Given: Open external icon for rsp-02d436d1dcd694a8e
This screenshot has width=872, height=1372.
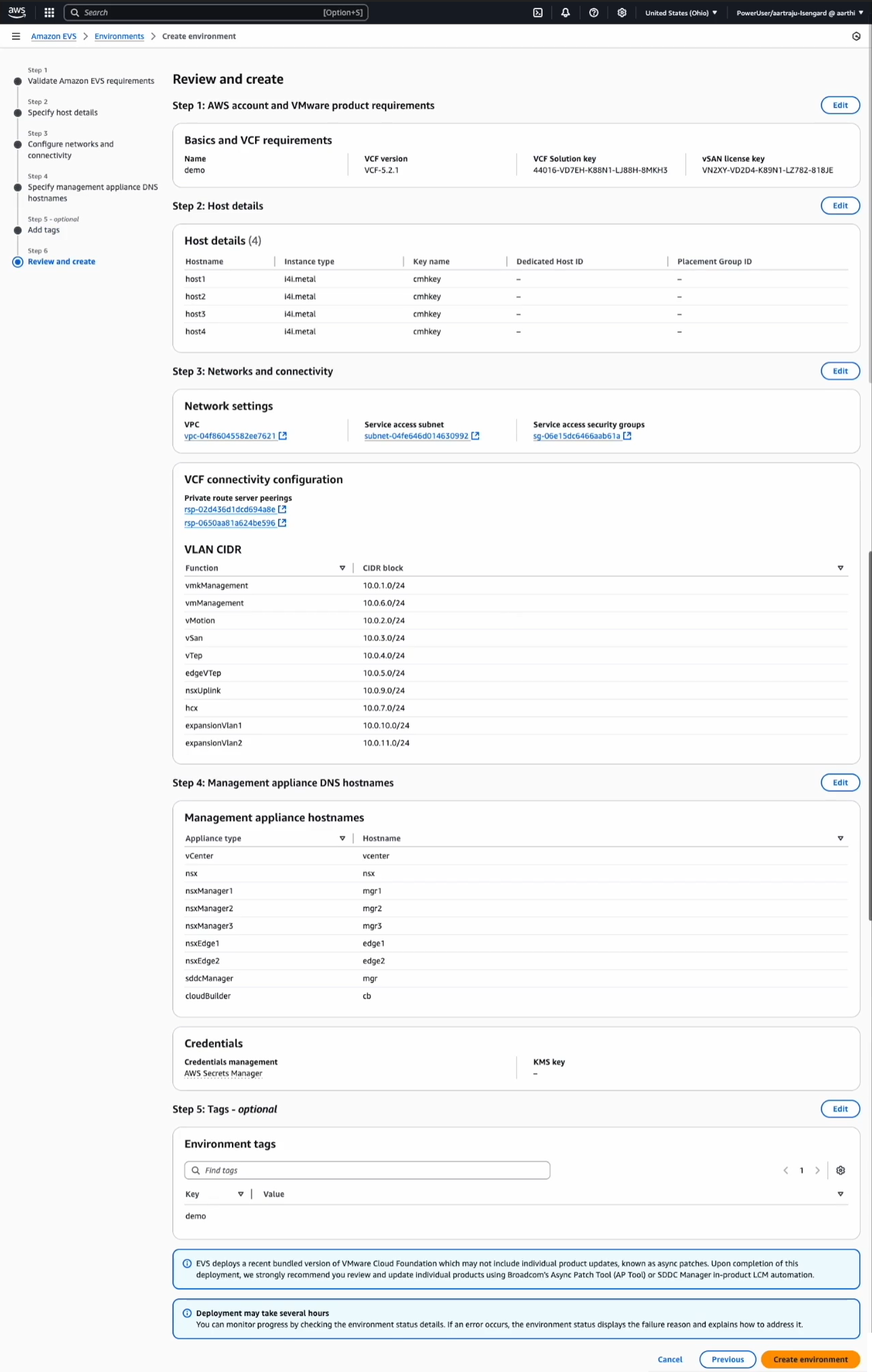Looking at the screenshot, I should pyautogui.click(x=282, y=509).
